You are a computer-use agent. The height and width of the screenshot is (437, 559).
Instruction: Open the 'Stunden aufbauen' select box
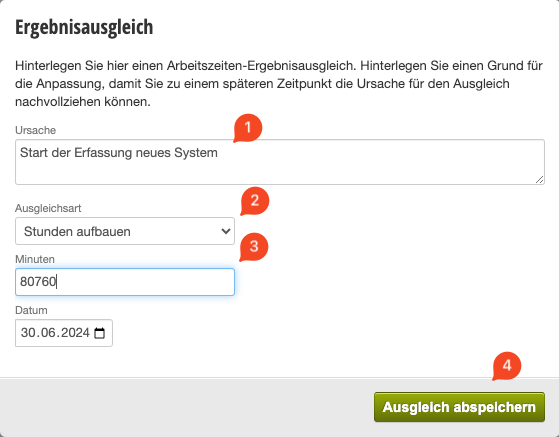125,231
